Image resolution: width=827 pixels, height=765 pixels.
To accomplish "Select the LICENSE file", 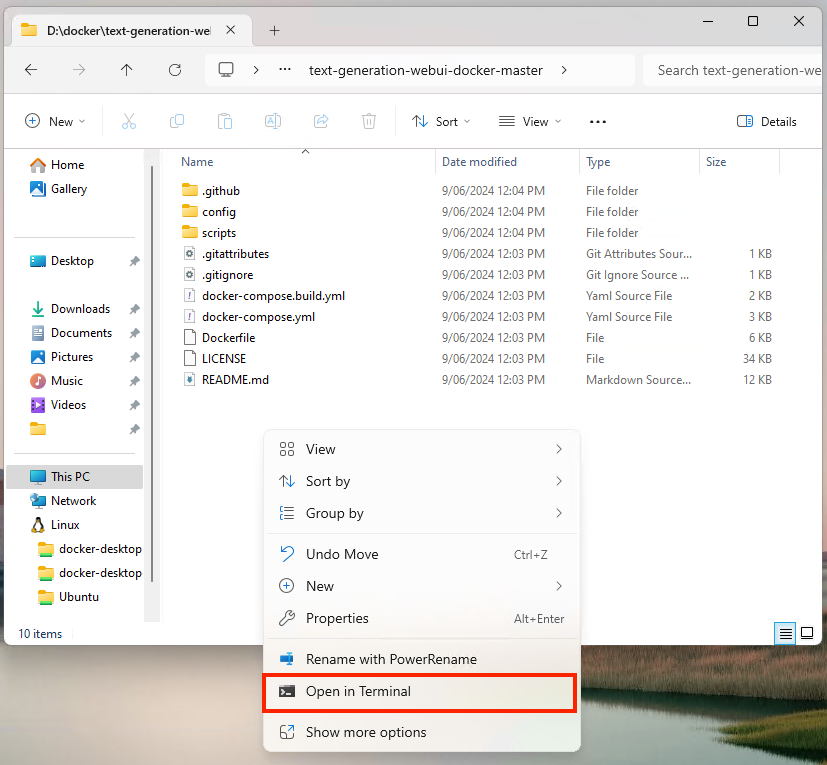I will pyautogui.click(x=224, y=359).
